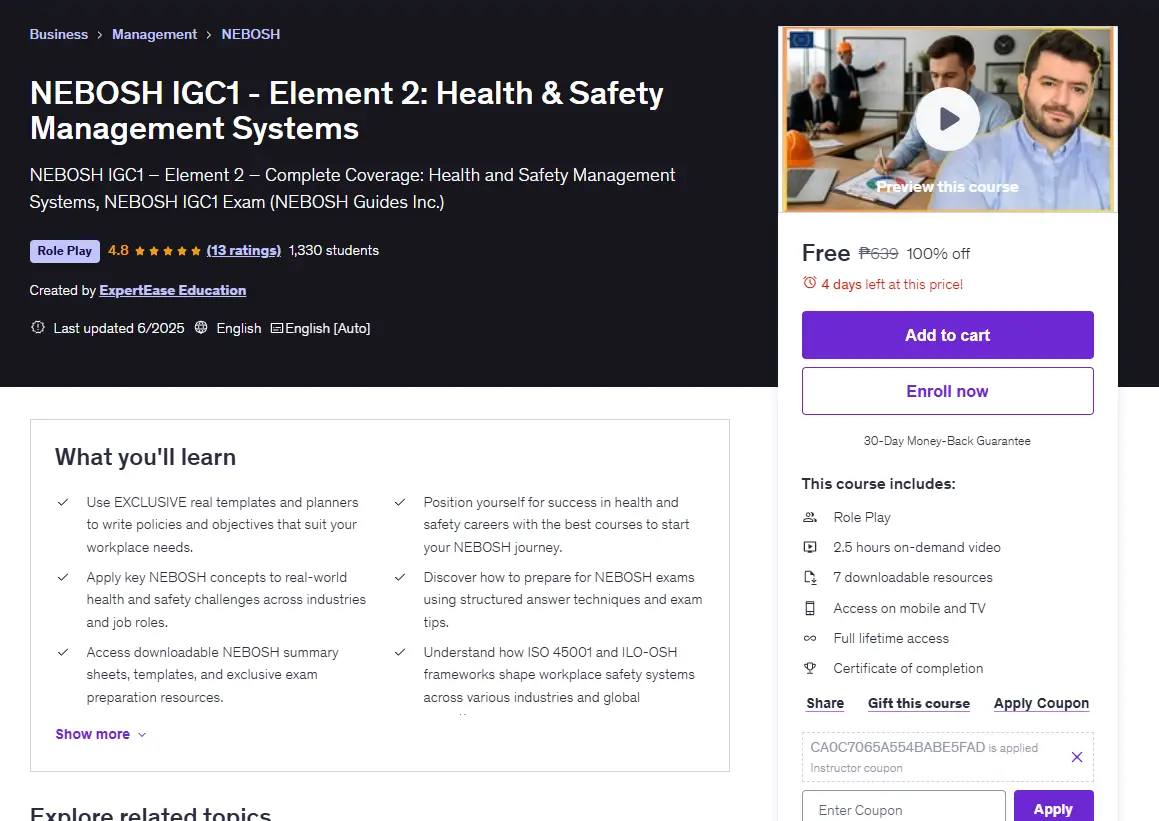Expand Show more in What you'll learn
This screenshot has height=821, width=1159.
(x=101, y=734)
